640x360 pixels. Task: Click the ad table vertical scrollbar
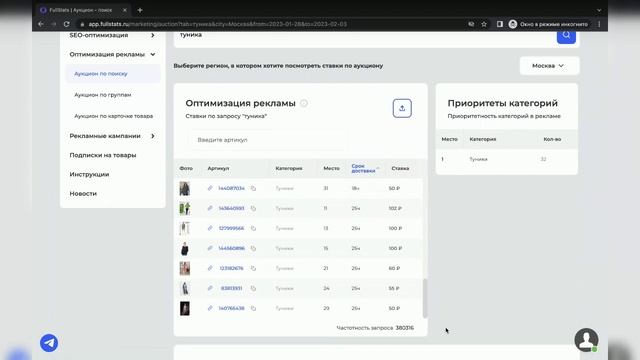tap(425, 298)
